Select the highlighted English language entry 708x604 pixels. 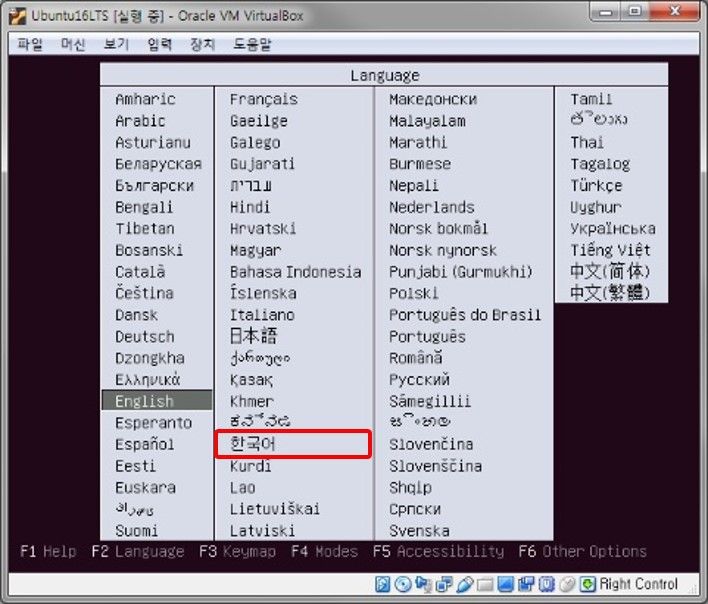click(157, 401)
